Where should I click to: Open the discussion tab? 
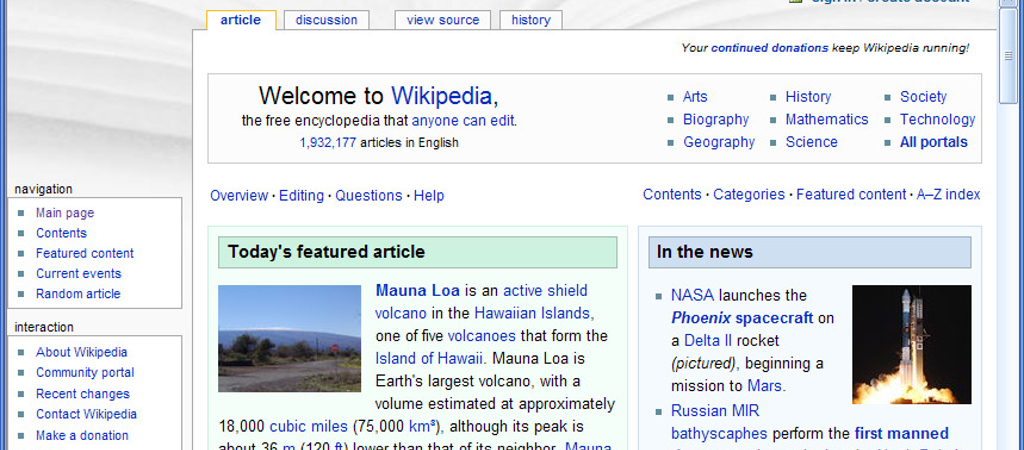(x=327, y=20)
